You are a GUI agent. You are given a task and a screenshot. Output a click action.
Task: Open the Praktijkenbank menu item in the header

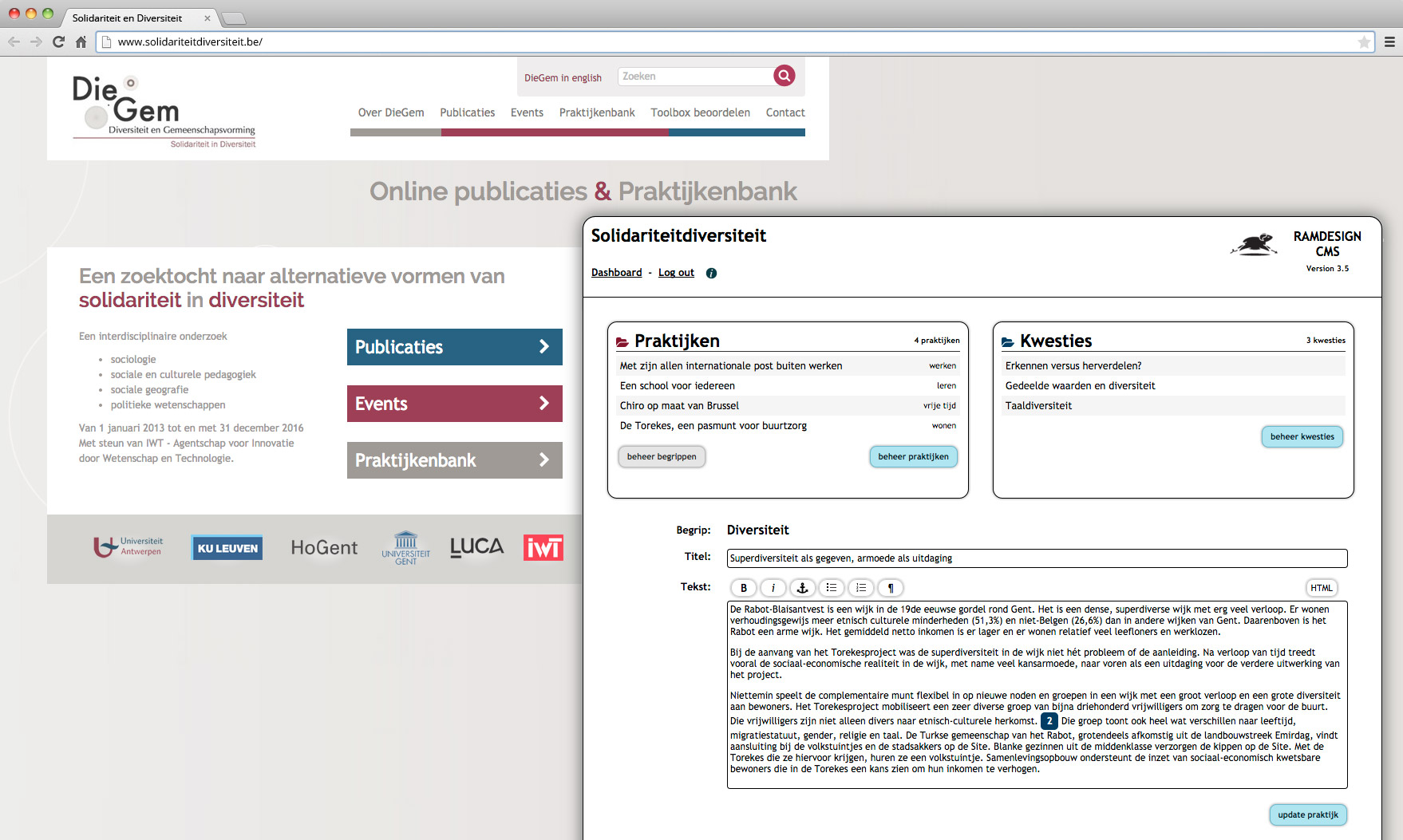click(597, 112)
